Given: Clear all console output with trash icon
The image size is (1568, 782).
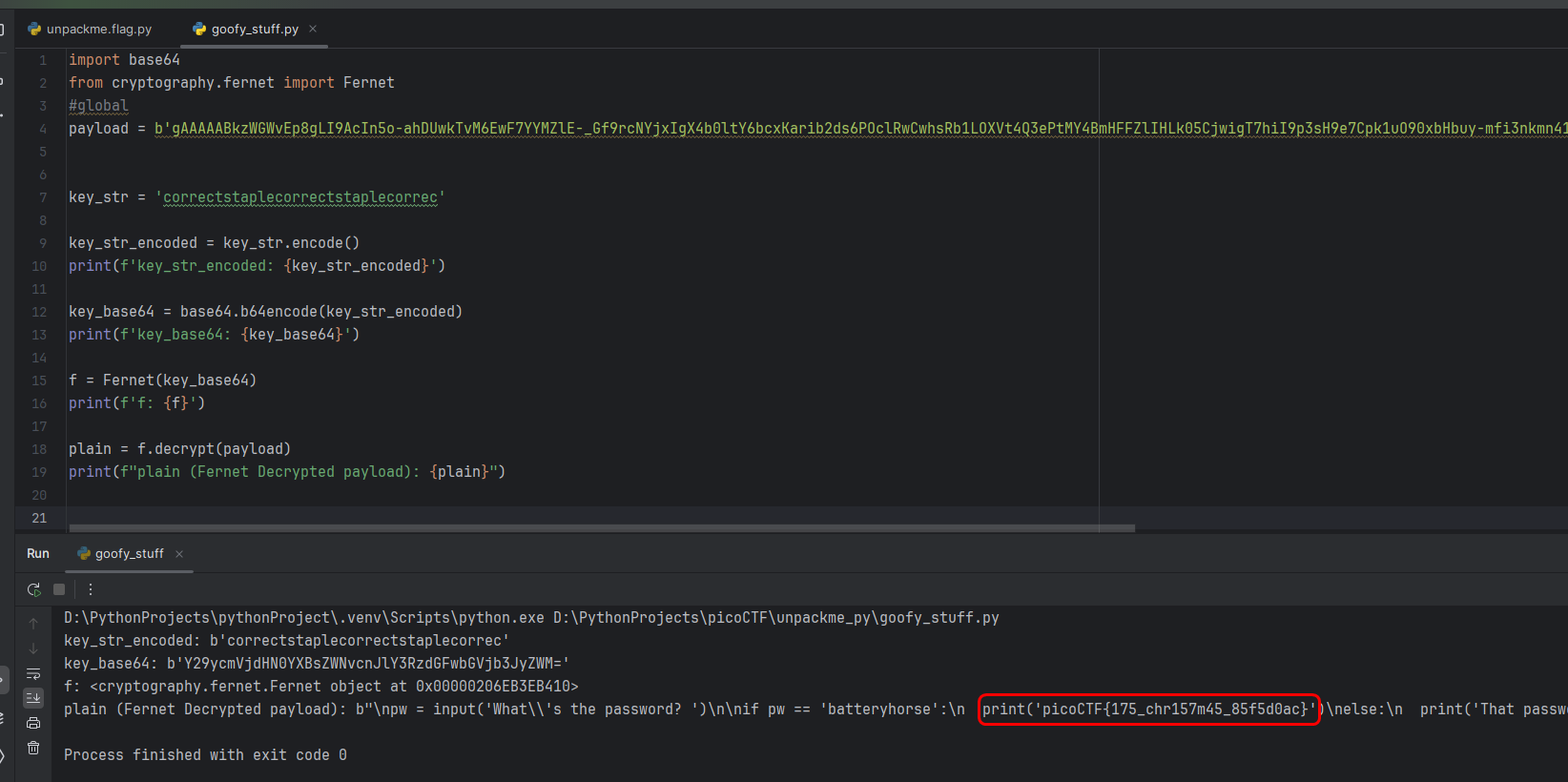Looking at the screenshot, I should [x=33, y=748].
